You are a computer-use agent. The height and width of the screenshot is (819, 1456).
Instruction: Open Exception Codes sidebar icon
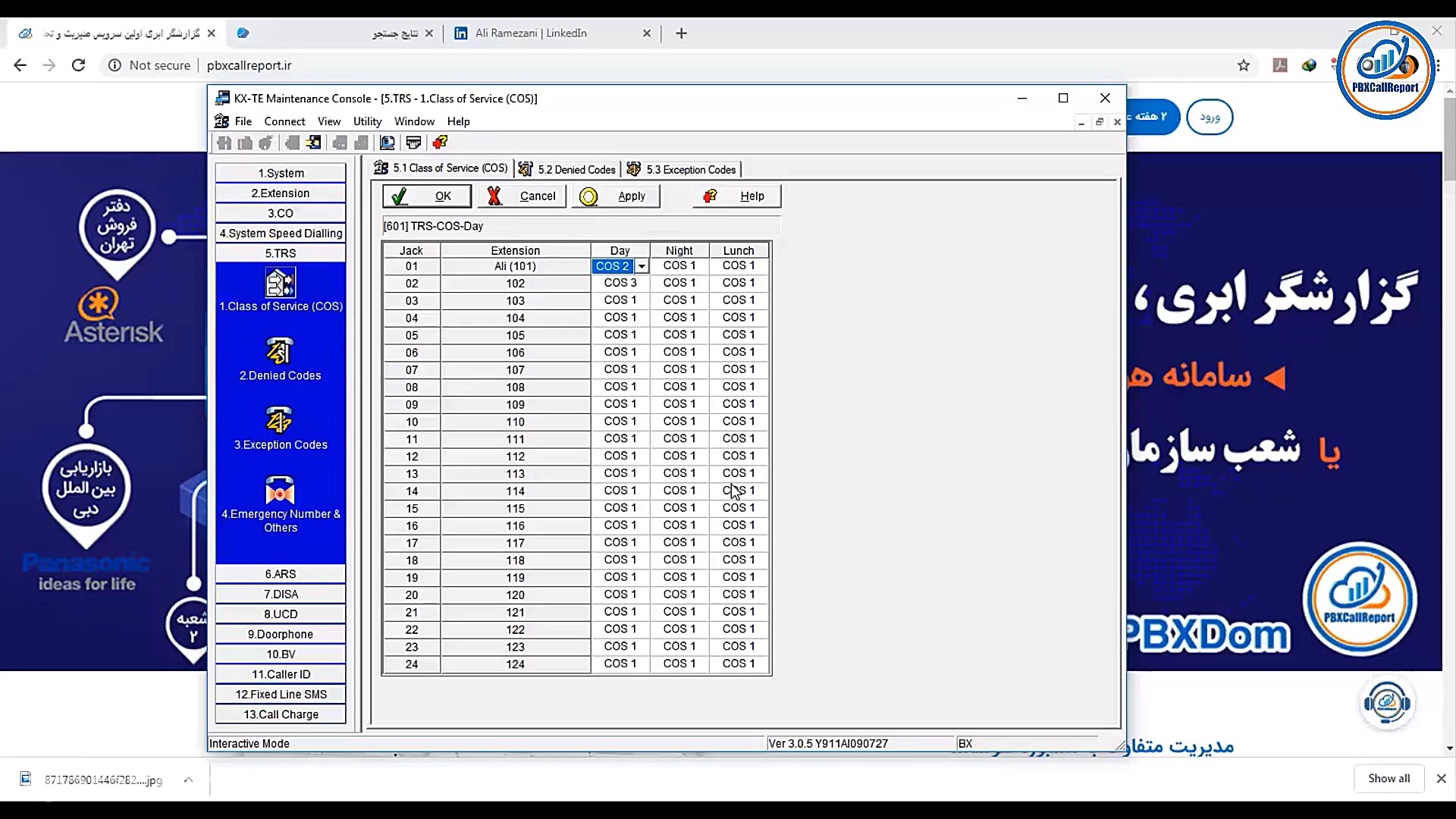pyautogui.click(x=280, y=421)
